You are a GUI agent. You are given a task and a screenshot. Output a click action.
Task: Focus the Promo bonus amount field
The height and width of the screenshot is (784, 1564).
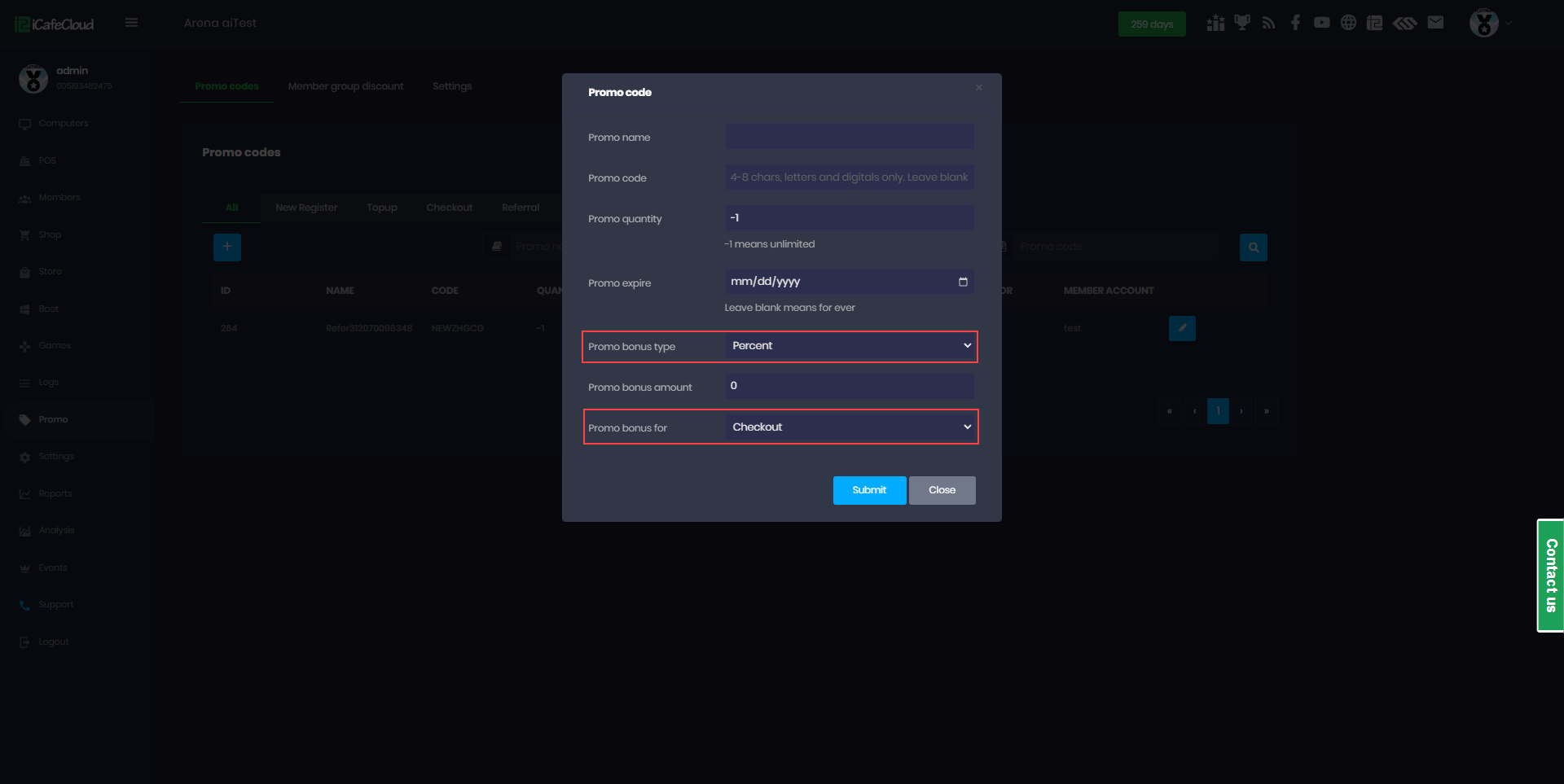[850, 386]
